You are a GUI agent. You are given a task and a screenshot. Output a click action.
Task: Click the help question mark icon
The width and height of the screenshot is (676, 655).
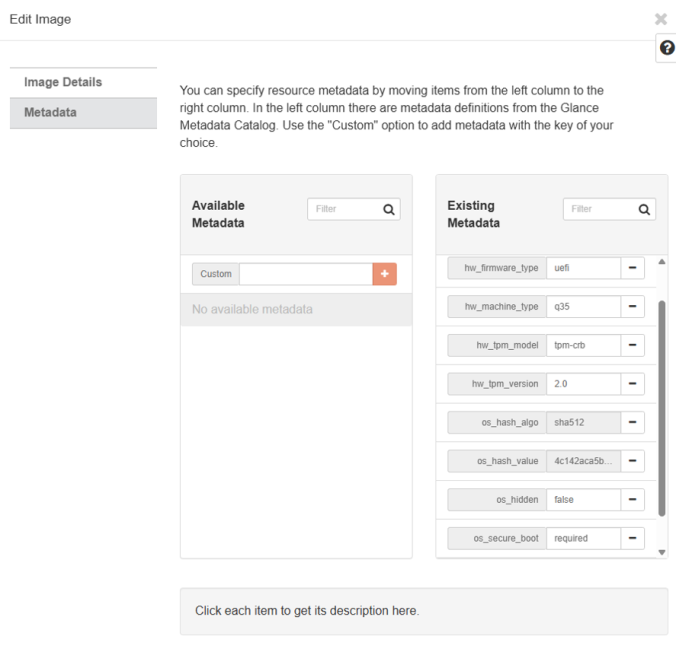click(667, 49)
